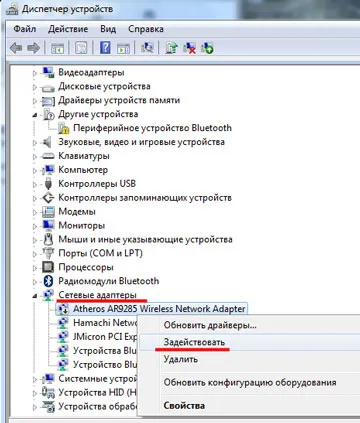This screenshot has width=360, height=423.
Task: Collapse the Сетевые адаптеры node
Action: (x=35, y=296)
